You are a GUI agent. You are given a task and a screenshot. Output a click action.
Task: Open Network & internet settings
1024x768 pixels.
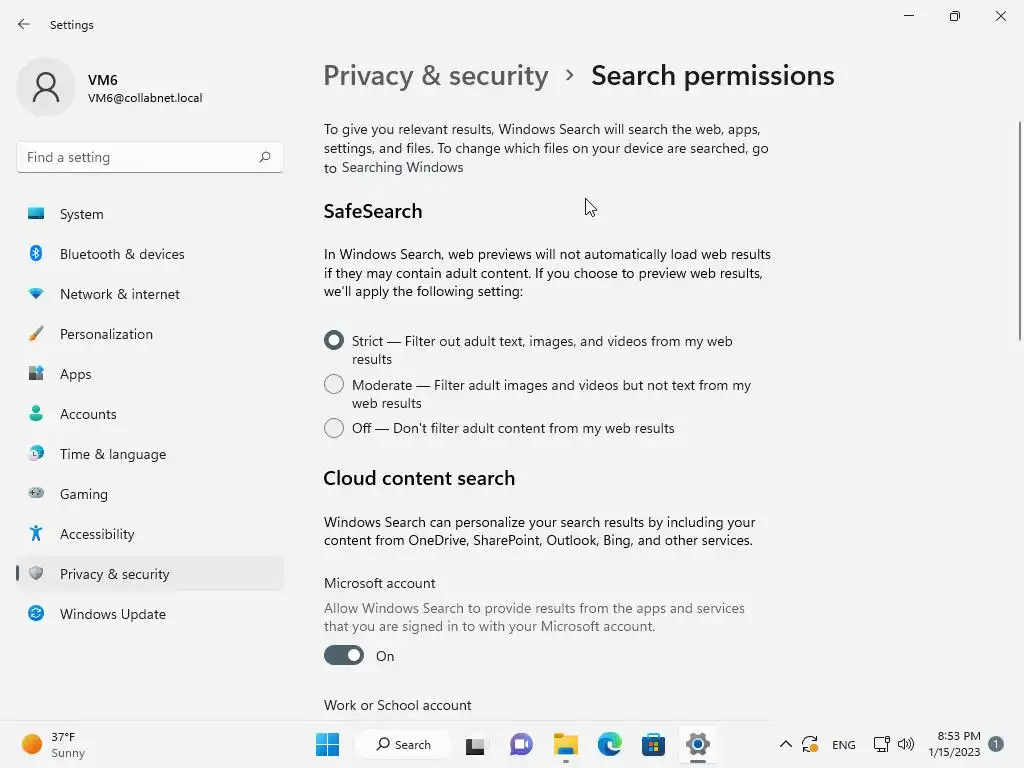pos(119,294)
